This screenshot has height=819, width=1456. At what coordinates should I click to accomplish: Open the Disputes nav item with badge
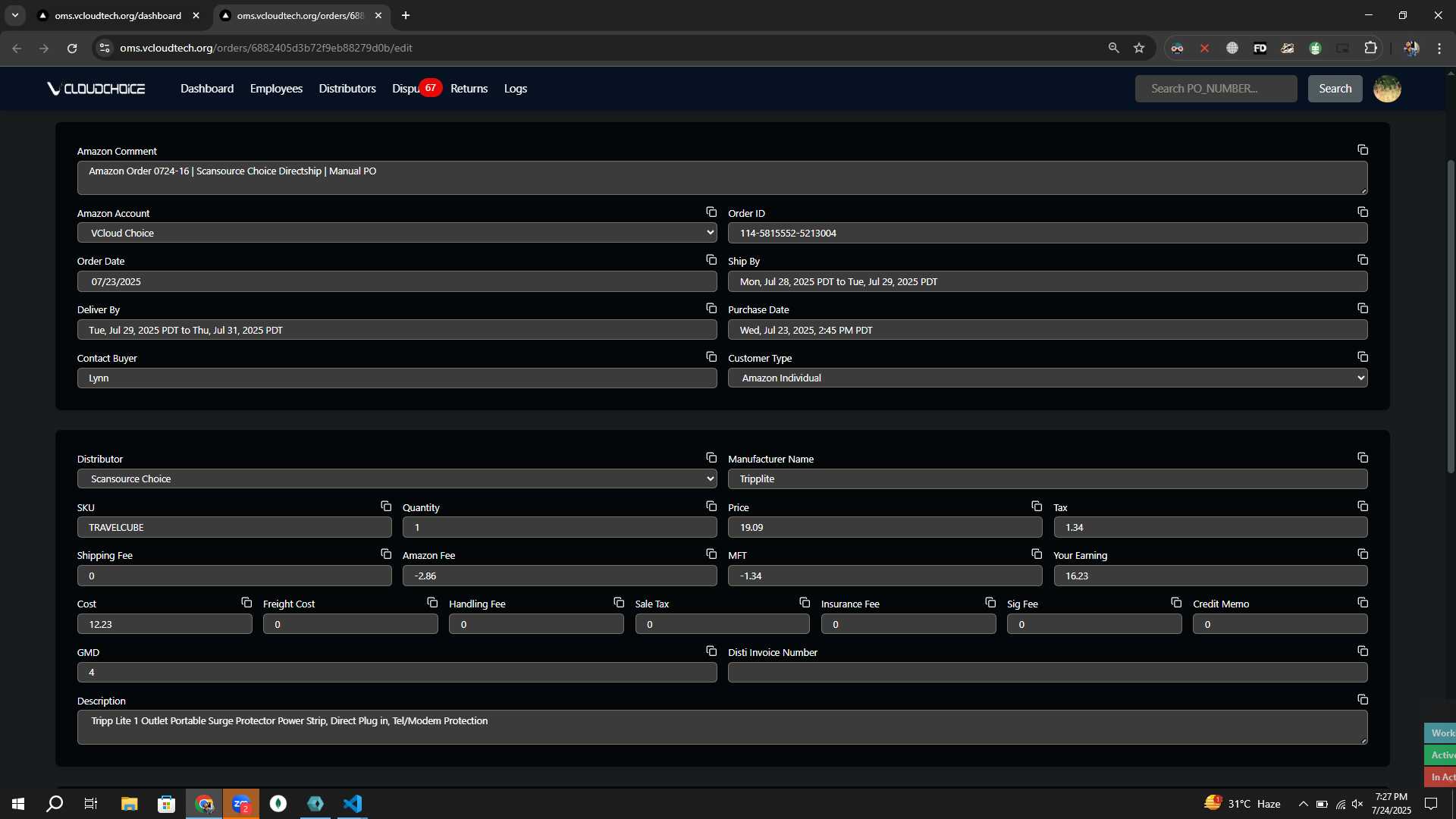pyautogui.click(x=416, y=89)
